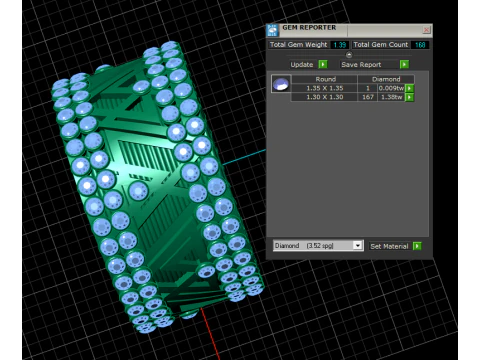Screen dimensions: 480x360
Task: Open the Diamond material dropdown
Action: tap(358, 246)
